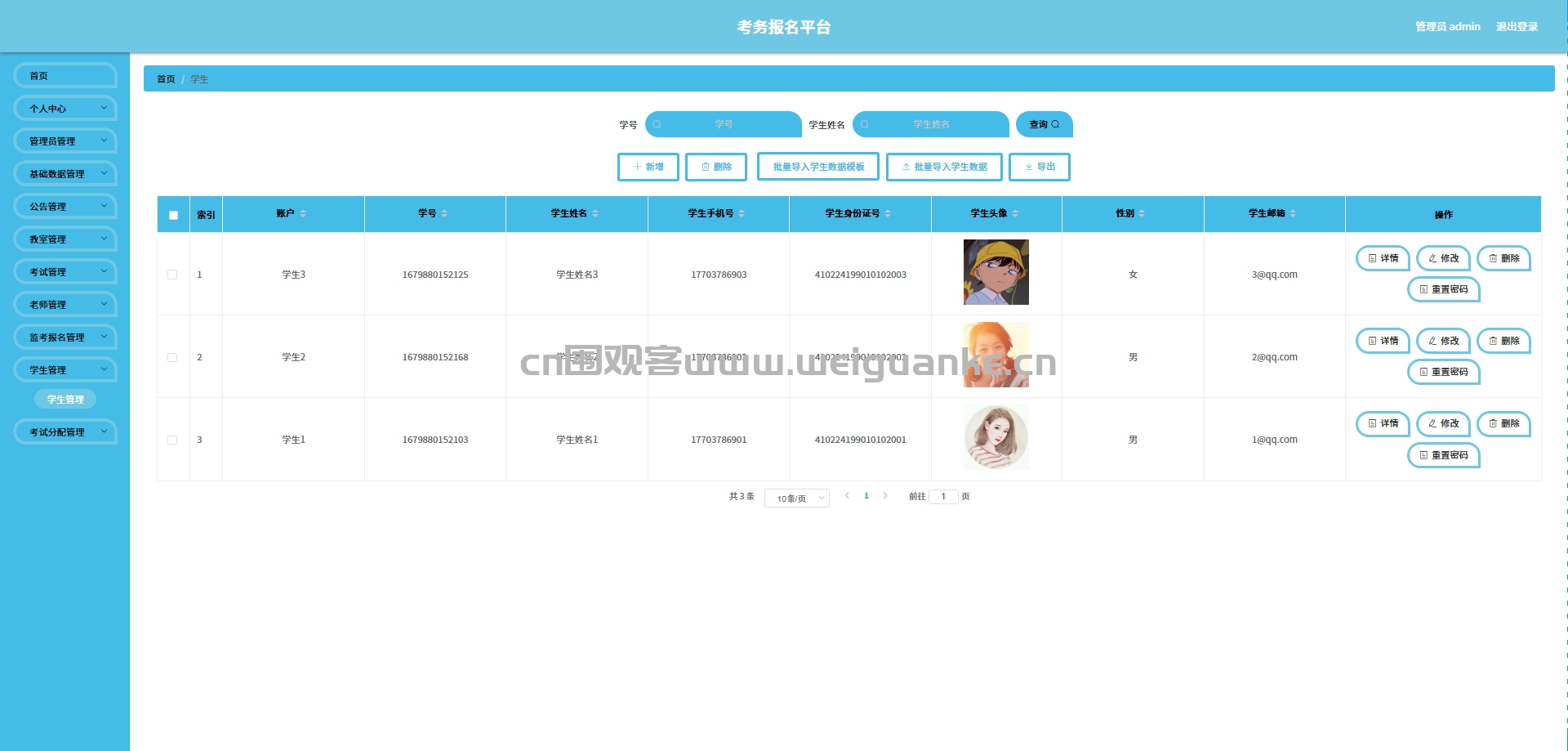This screenshot has width=1568, height=751.
Task: Click the 前往 page number input
Action: click(943, 496)
